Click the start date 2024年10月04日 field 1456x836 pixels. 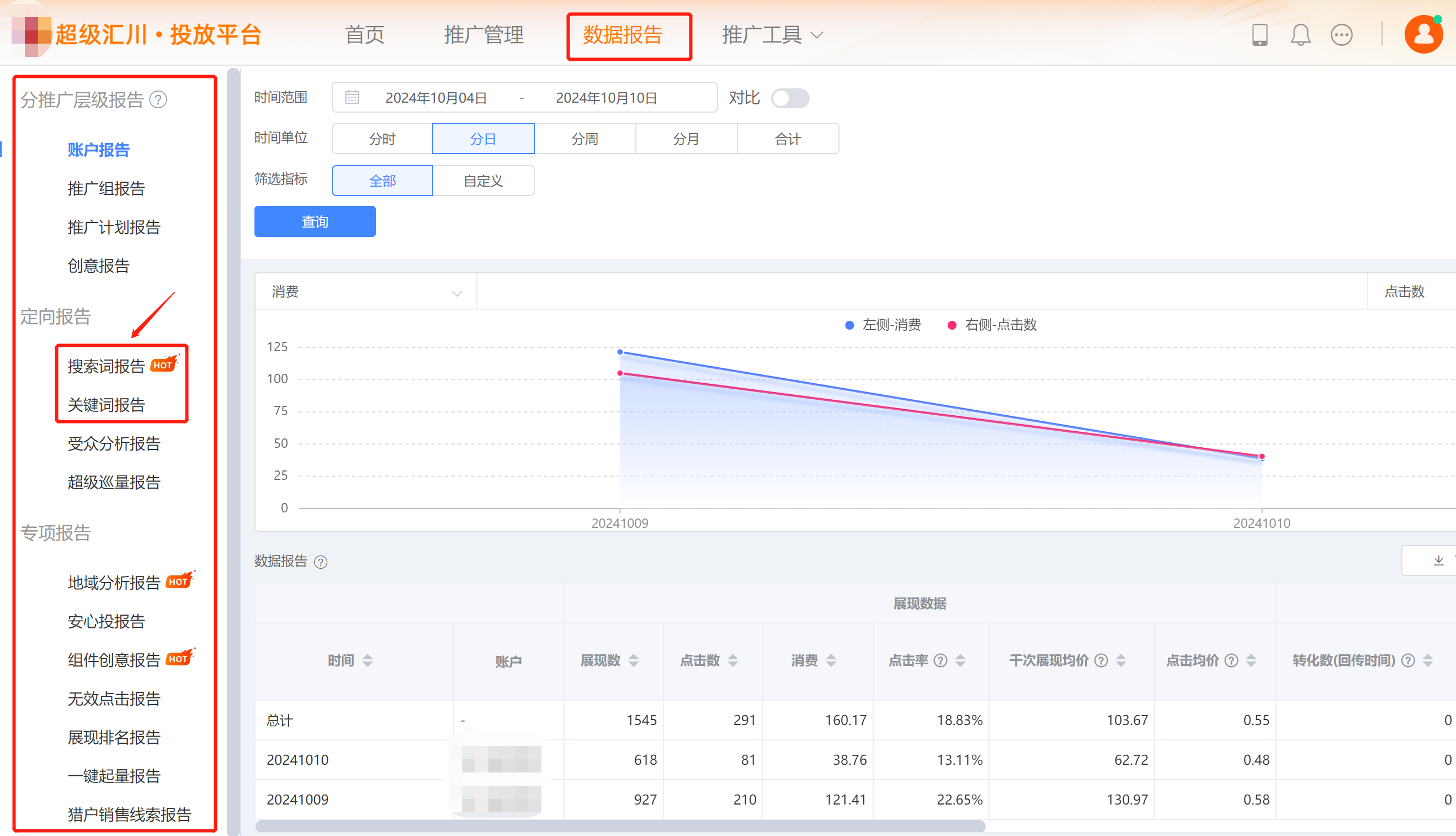436,98
